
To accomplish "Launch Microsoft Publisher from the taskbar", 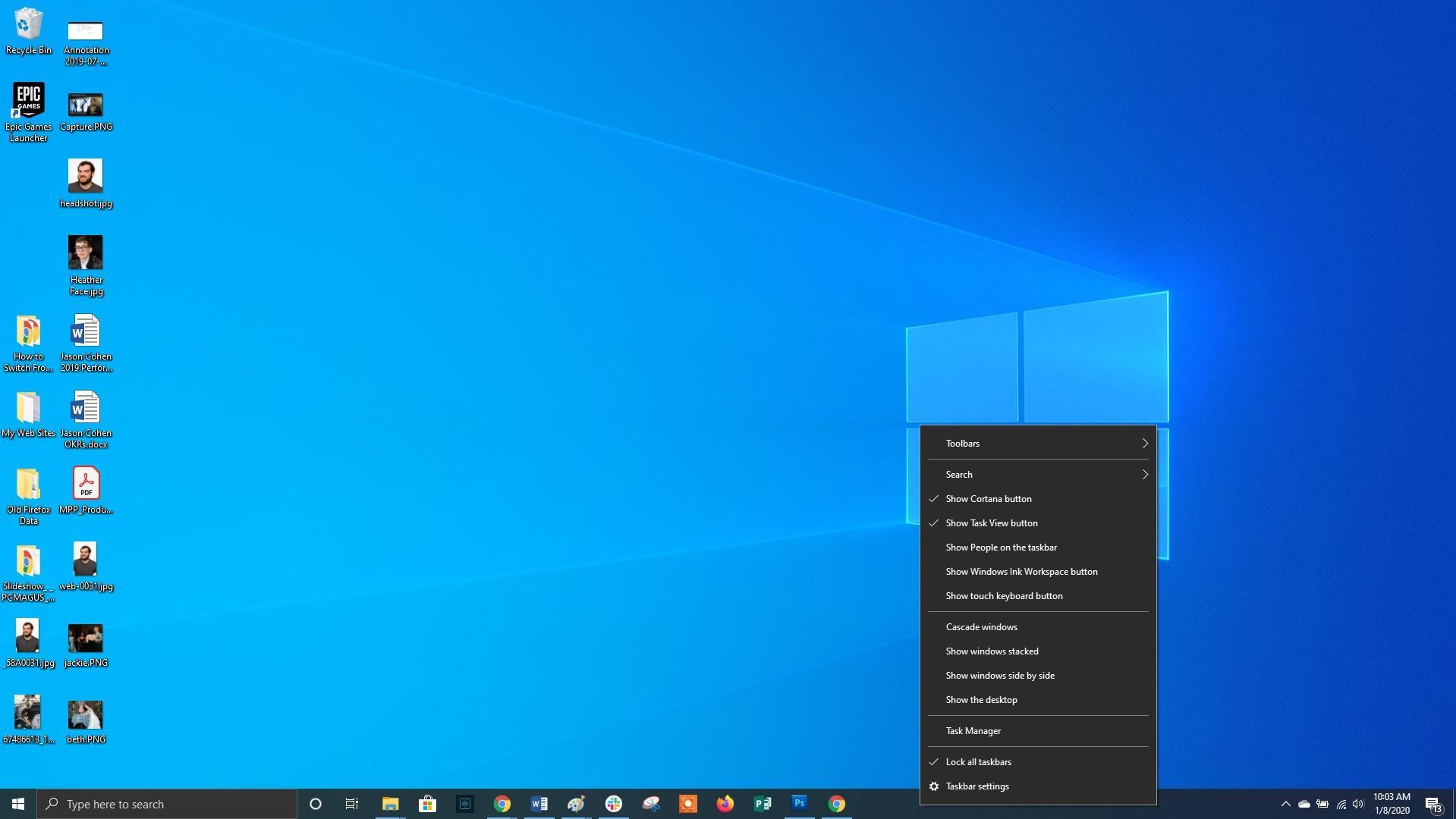I will pyautogui.click(x=763, y=804).
